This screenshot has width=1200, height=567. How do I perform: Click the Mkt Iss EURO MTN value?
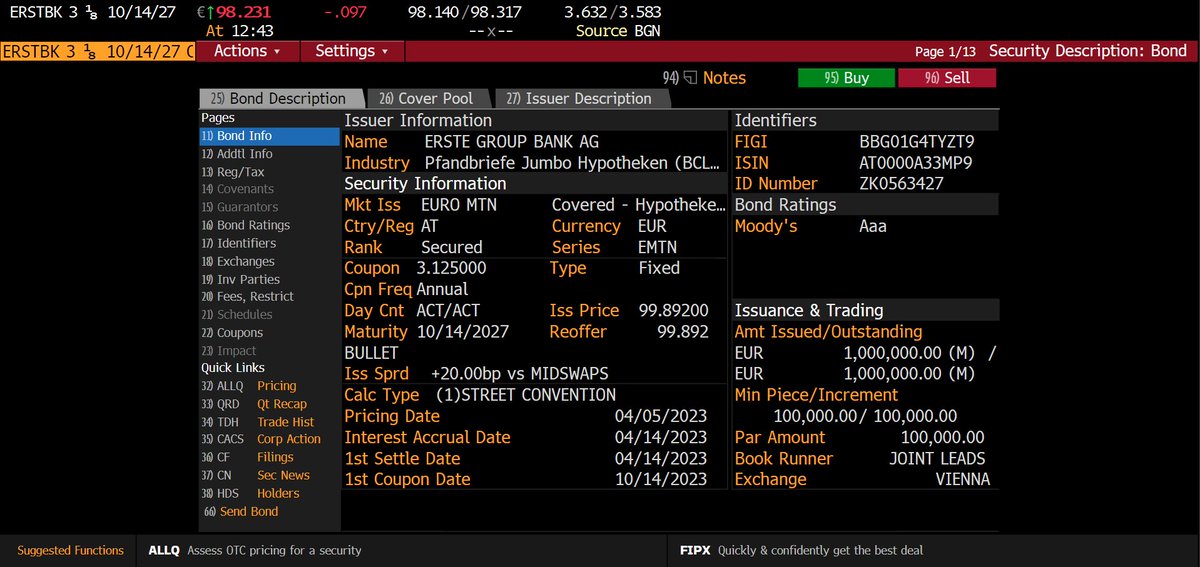[459, 205]
